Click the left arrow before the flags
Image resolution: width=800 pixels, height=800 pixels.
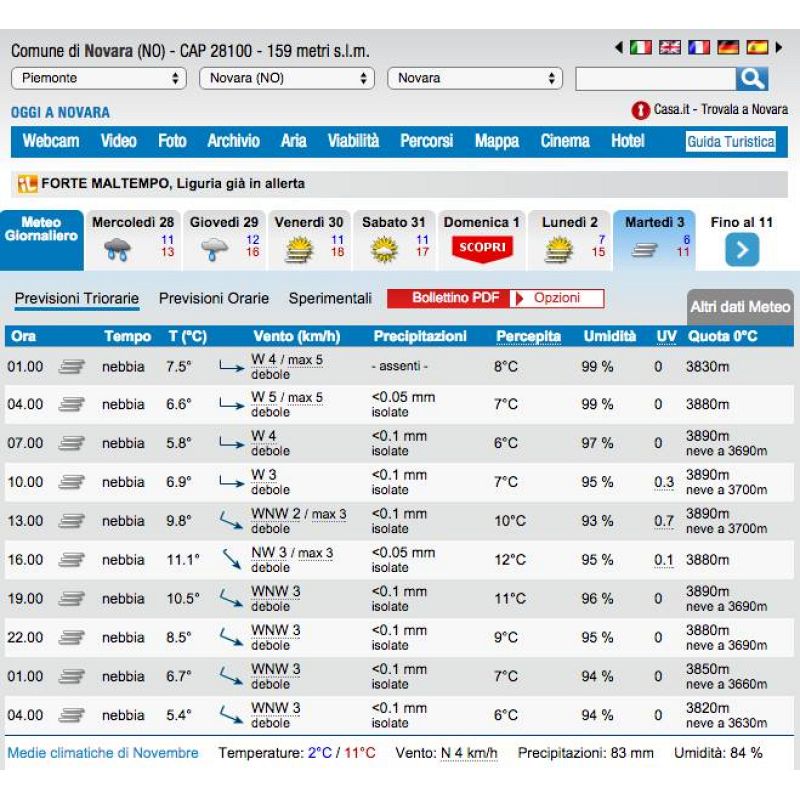coord(620,47)
